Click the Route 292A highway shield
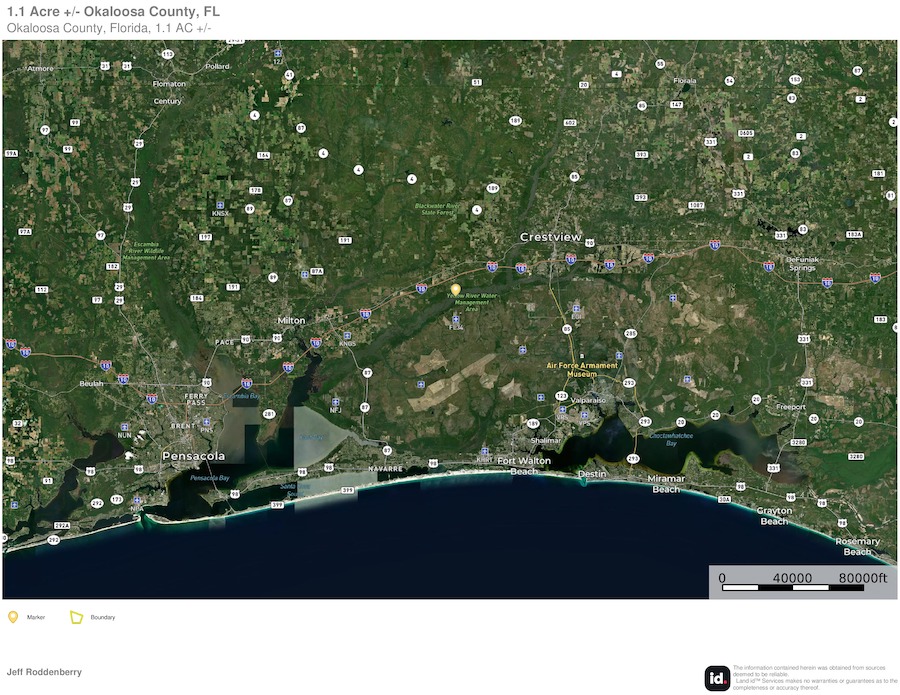900x695 pixels. 62,525
